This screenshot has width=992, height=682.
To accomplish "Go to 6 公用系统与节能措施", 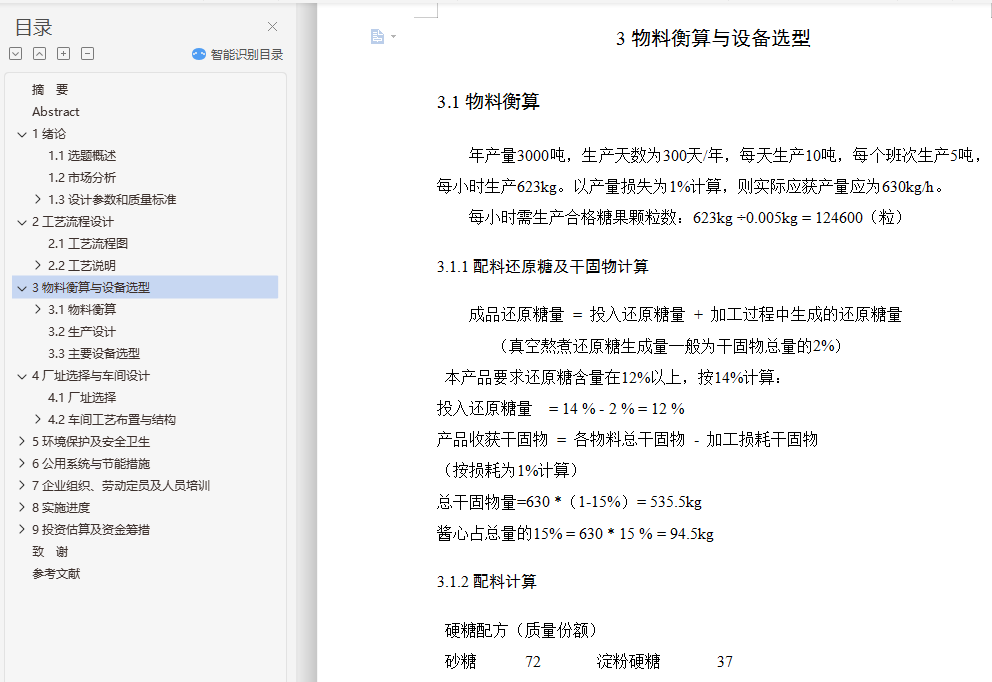I will 91,464.
